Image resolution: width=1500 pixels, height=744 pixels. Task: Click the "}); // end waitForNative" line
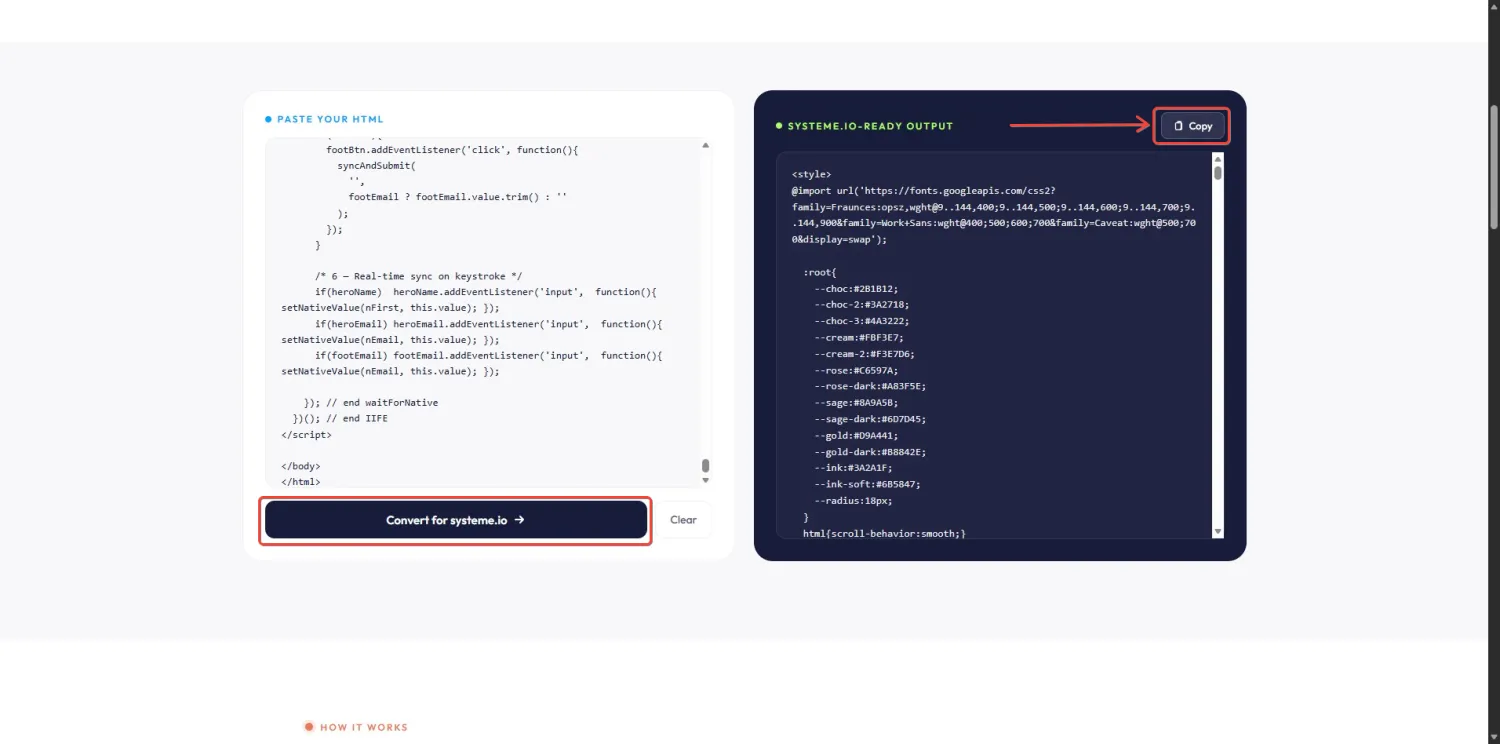371,403
